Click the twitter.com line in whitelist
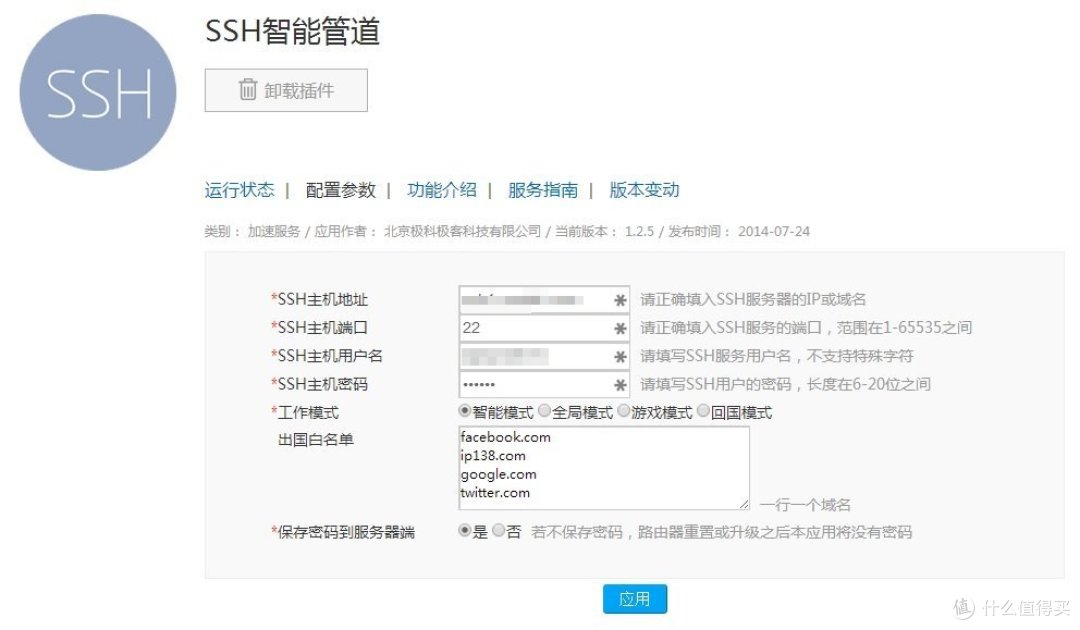 495,493
